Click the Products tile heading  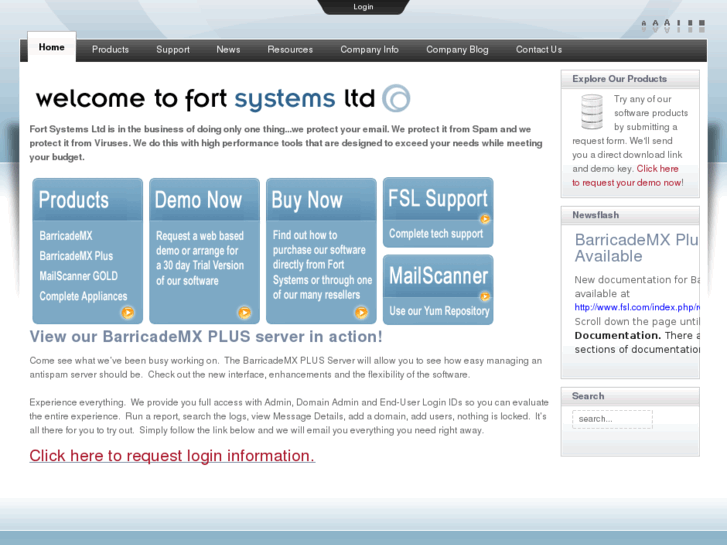pos(74,200)
